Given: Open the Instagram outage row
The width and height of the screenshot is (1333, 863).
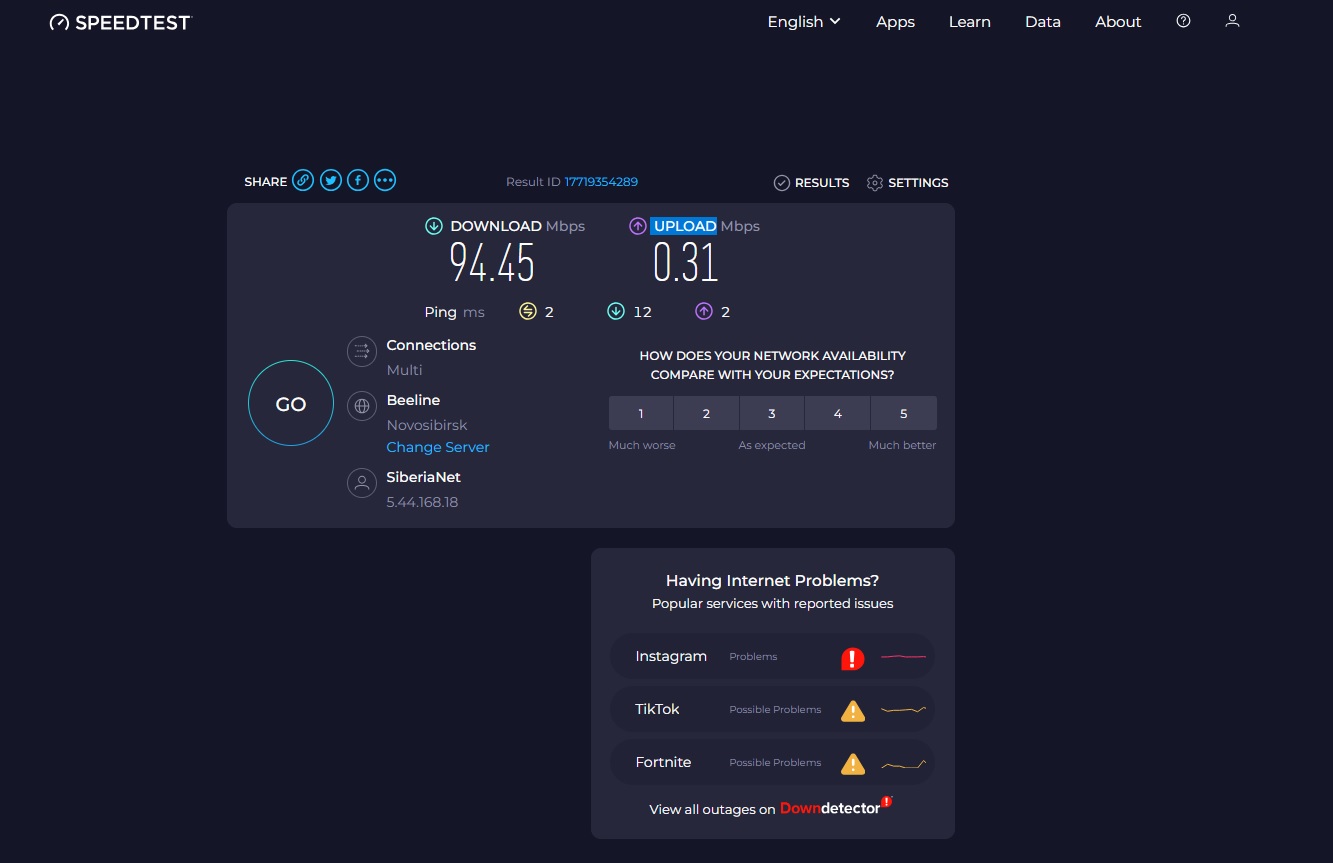Looking at the screenshot, I should (772, 657).
